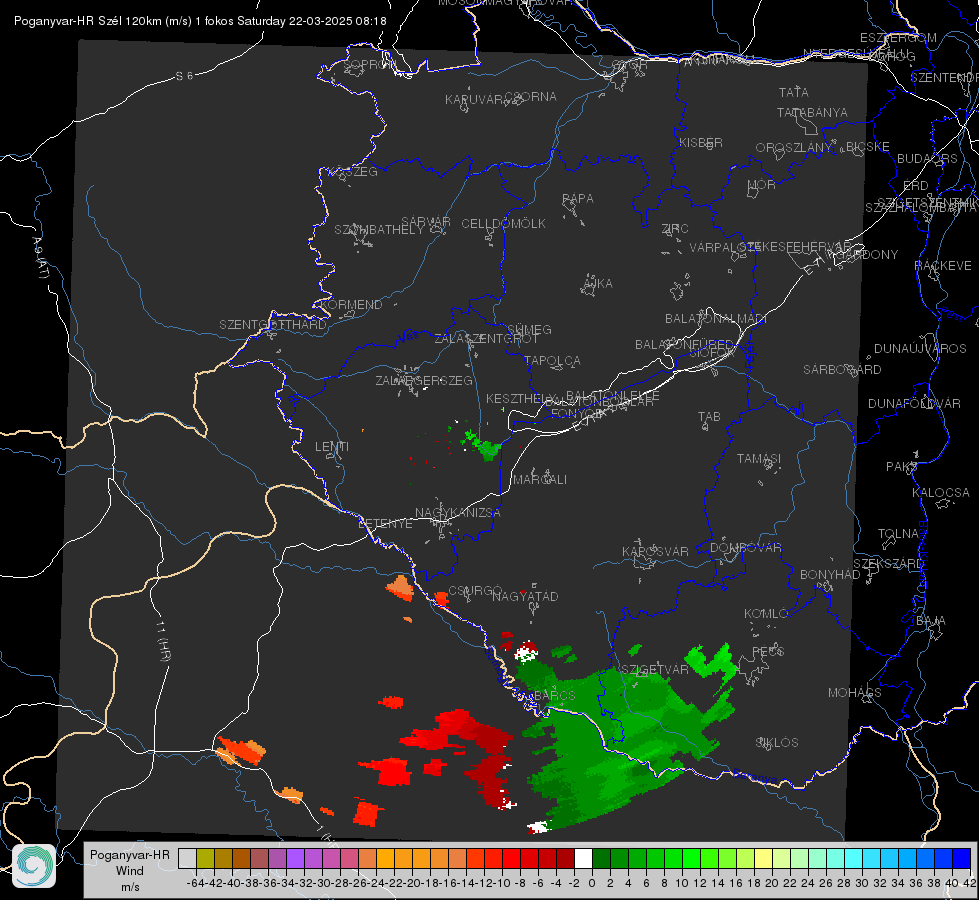Click the DOMBÓVÁR city label
The width and height of the screenshot is (979, 900).
coord(745,548)
